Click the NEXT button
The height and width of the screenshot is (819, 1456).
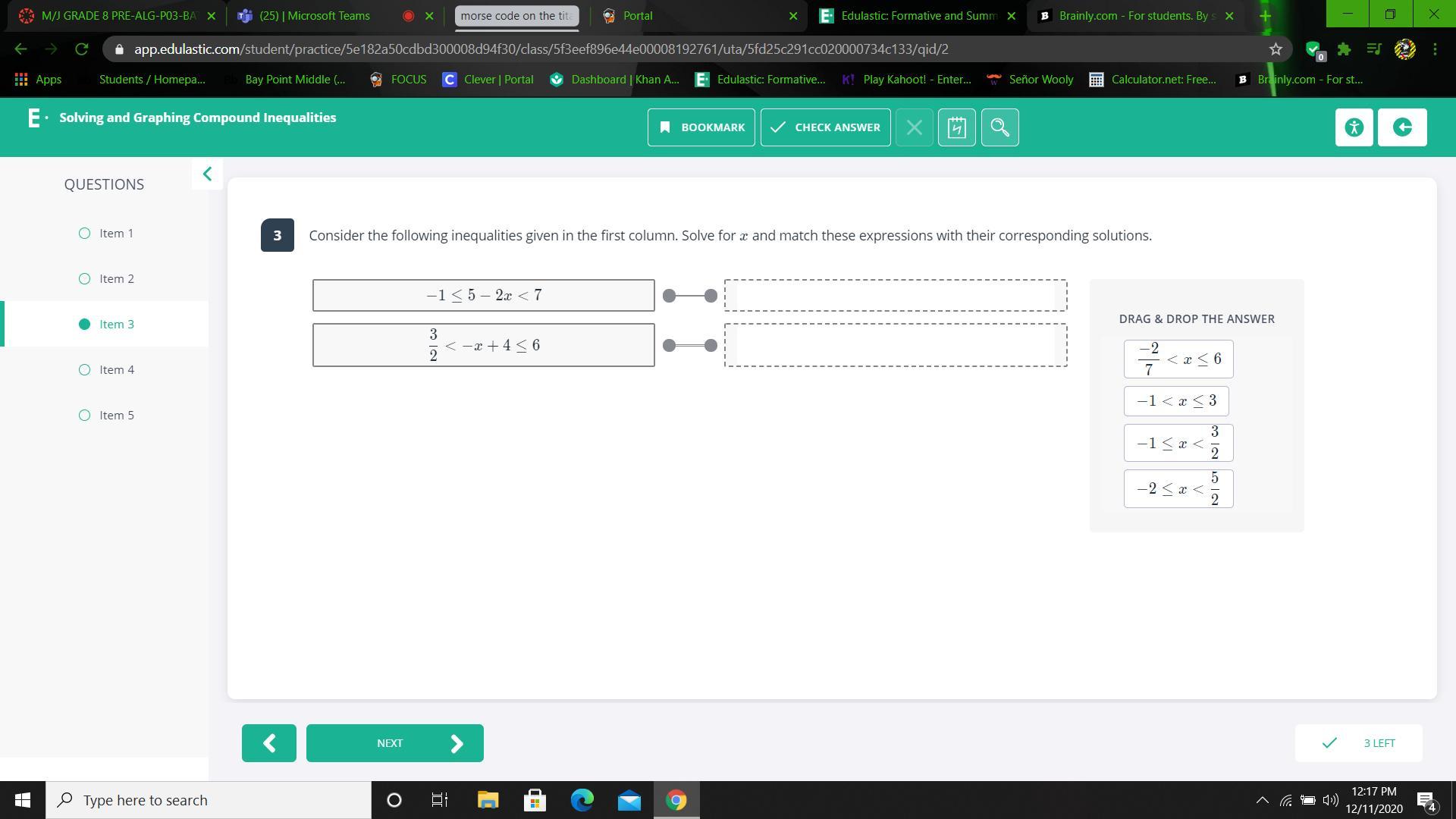pos(394,743)
